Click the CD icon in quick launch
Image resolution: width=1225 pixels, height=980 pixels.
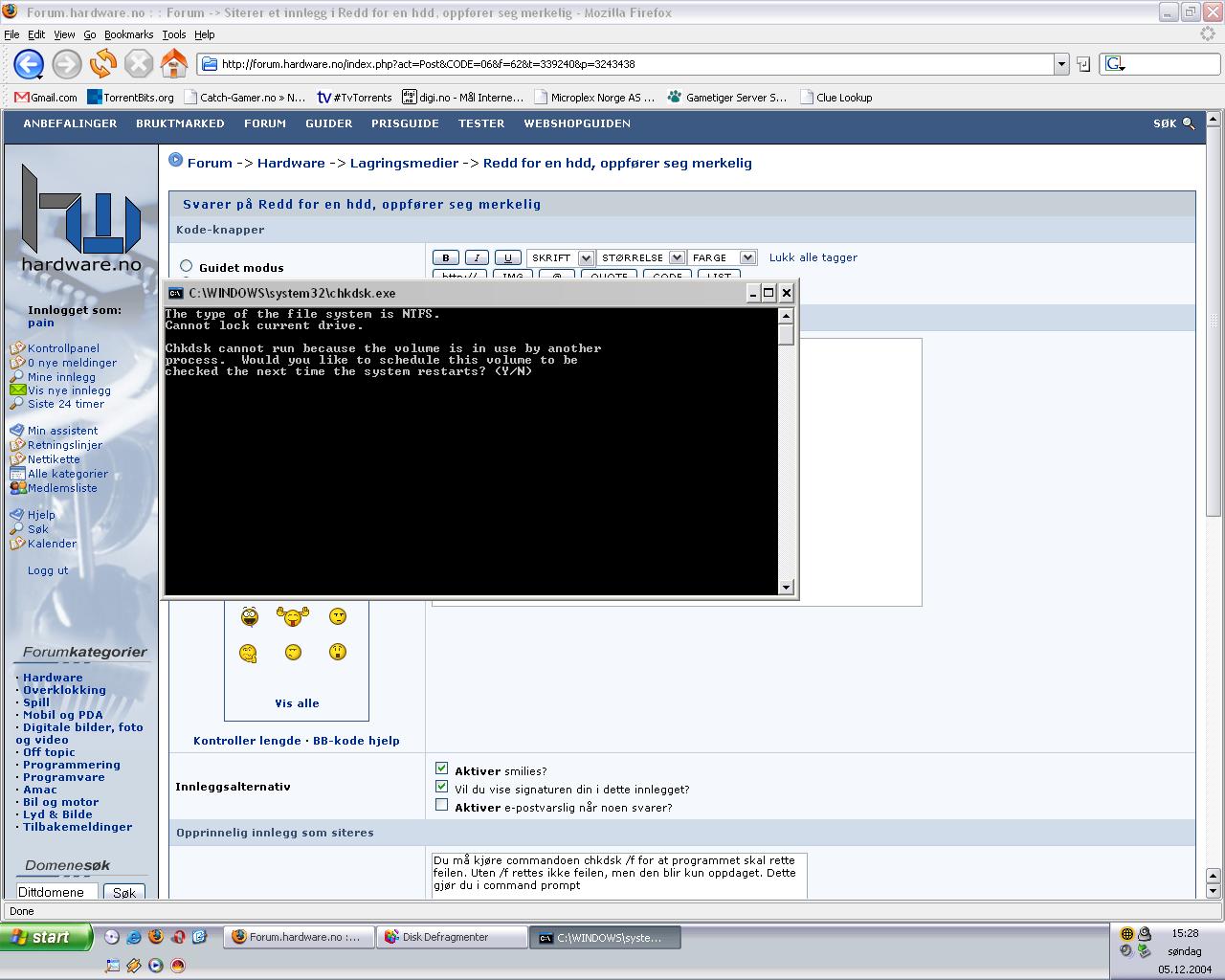click(x=112, y=937)
